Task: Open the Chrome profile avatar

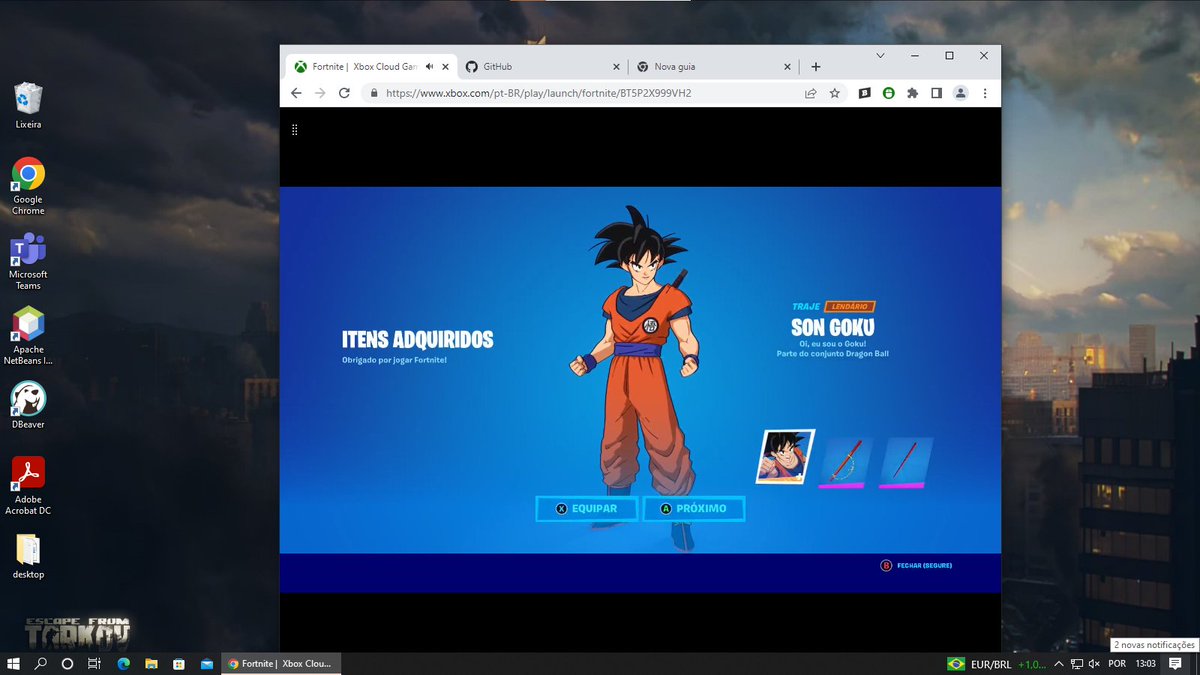Action: (x=960, y=93)
